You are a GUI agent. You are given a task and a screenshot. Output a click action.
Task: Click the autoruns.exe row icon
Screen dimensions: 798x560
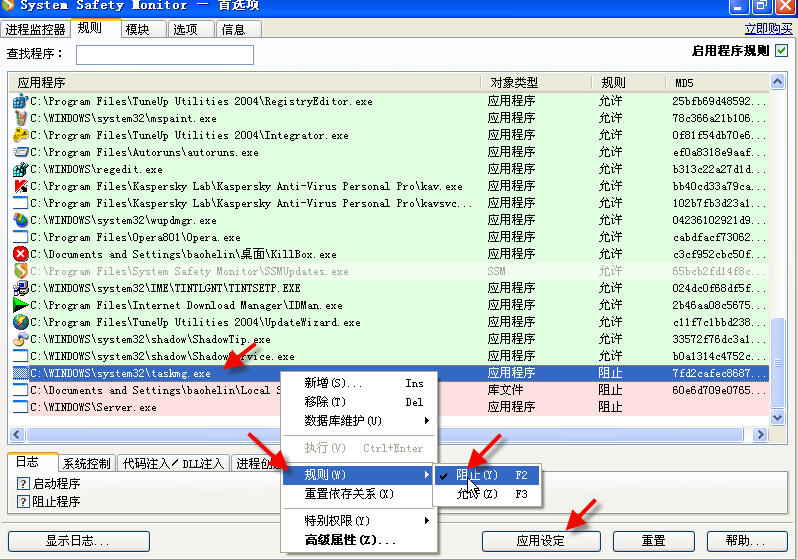(20, 152)
